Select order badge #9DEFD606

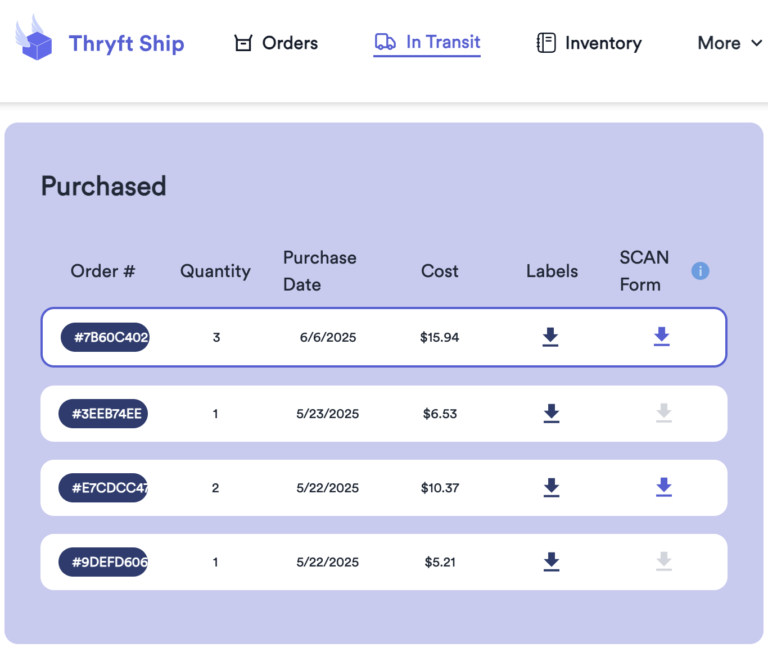(x=103, y=562)
